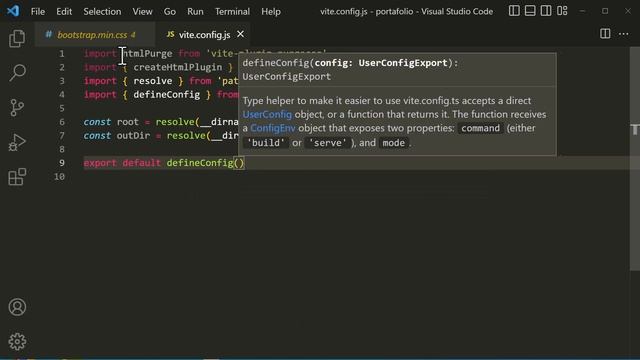640x360 pixels.
Task: Click the word htmlPurge on line 1
Action: pyautogui.click(x=147, y=53)
